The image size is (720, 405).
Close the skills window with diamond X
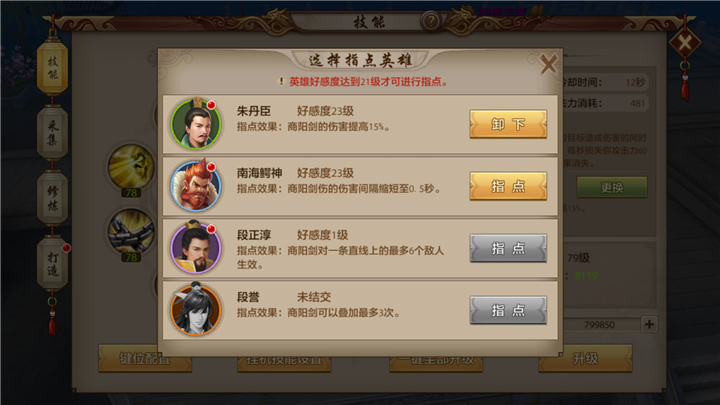coord(685,43)
